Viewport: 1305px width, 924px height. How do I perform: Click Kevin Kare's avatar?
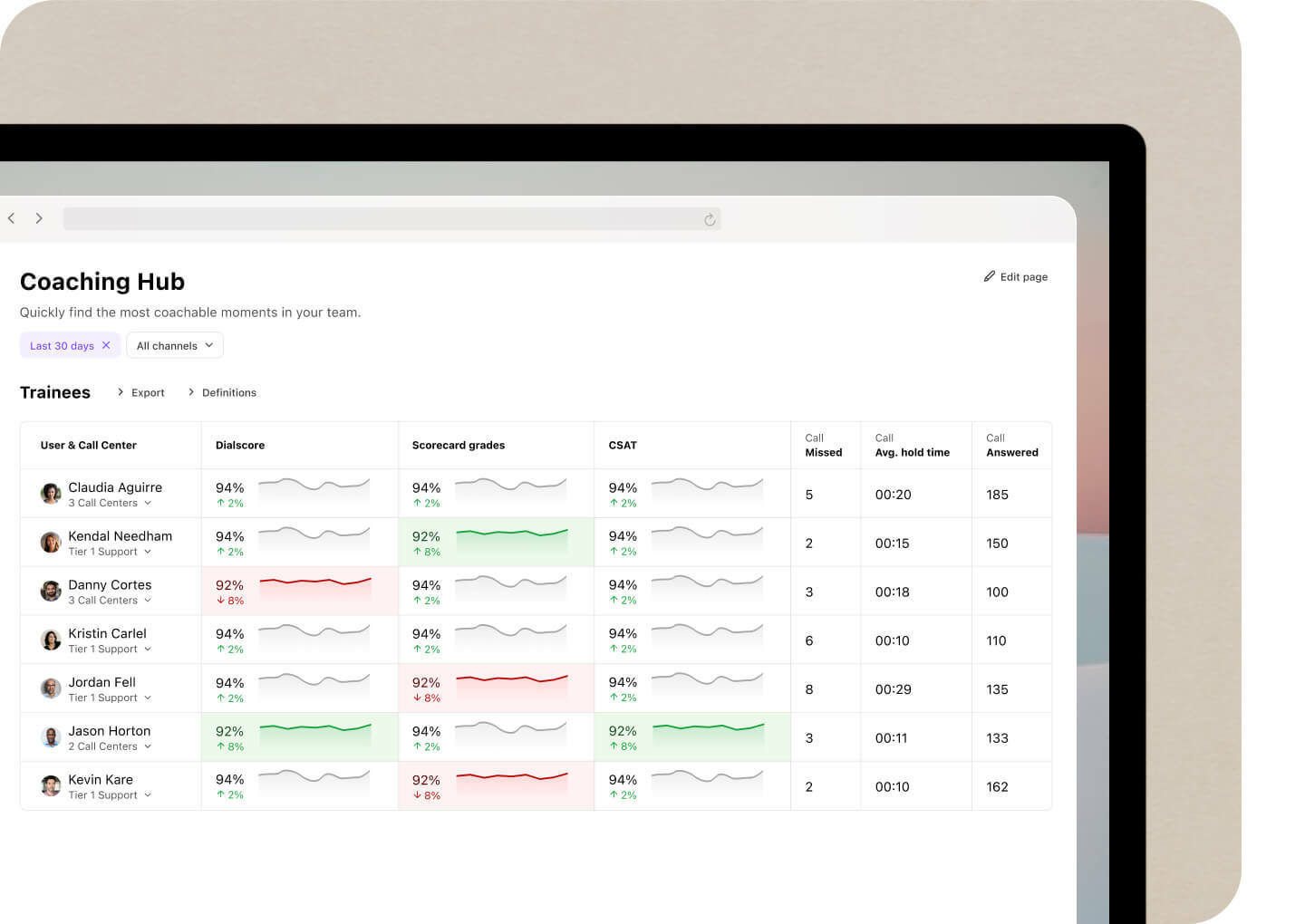pos(51,784)
